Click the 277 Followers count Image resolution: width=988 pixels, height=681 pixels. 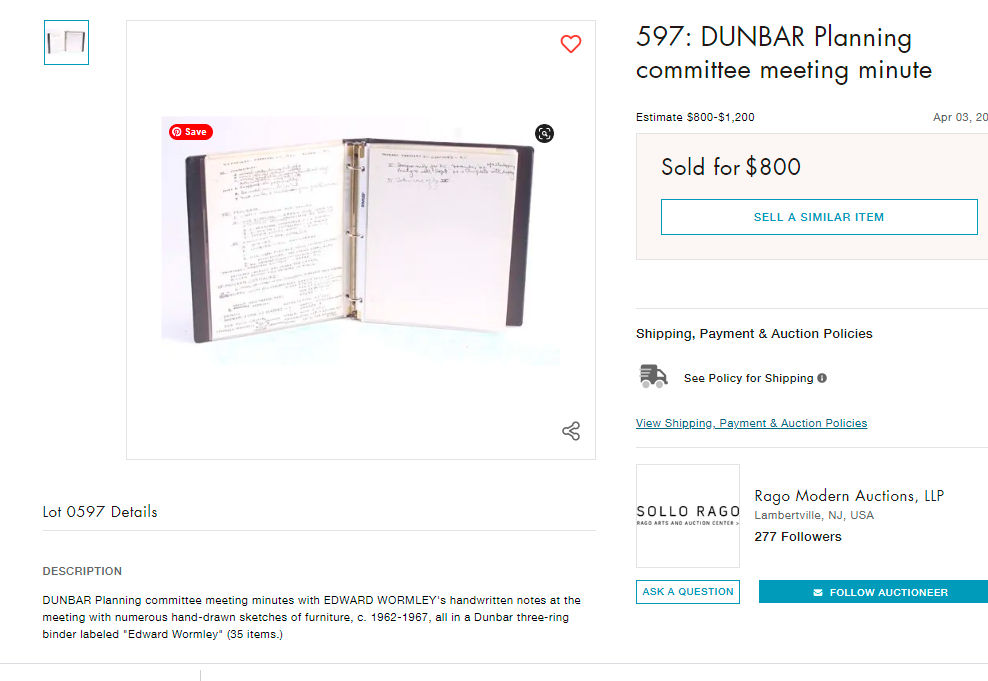pyautogui.click(x=798, y=537)
